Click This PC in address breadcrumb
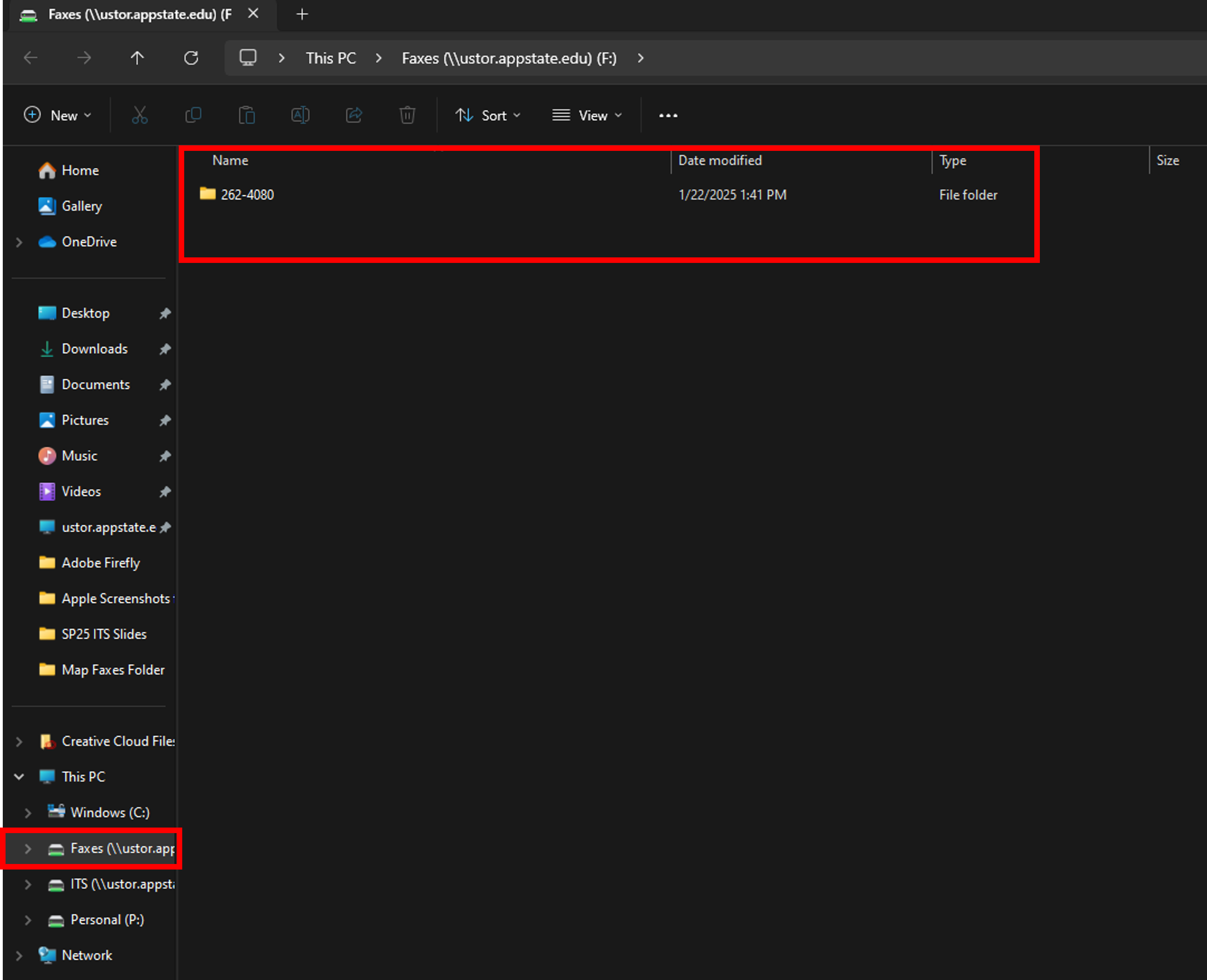 pos(331,58)
